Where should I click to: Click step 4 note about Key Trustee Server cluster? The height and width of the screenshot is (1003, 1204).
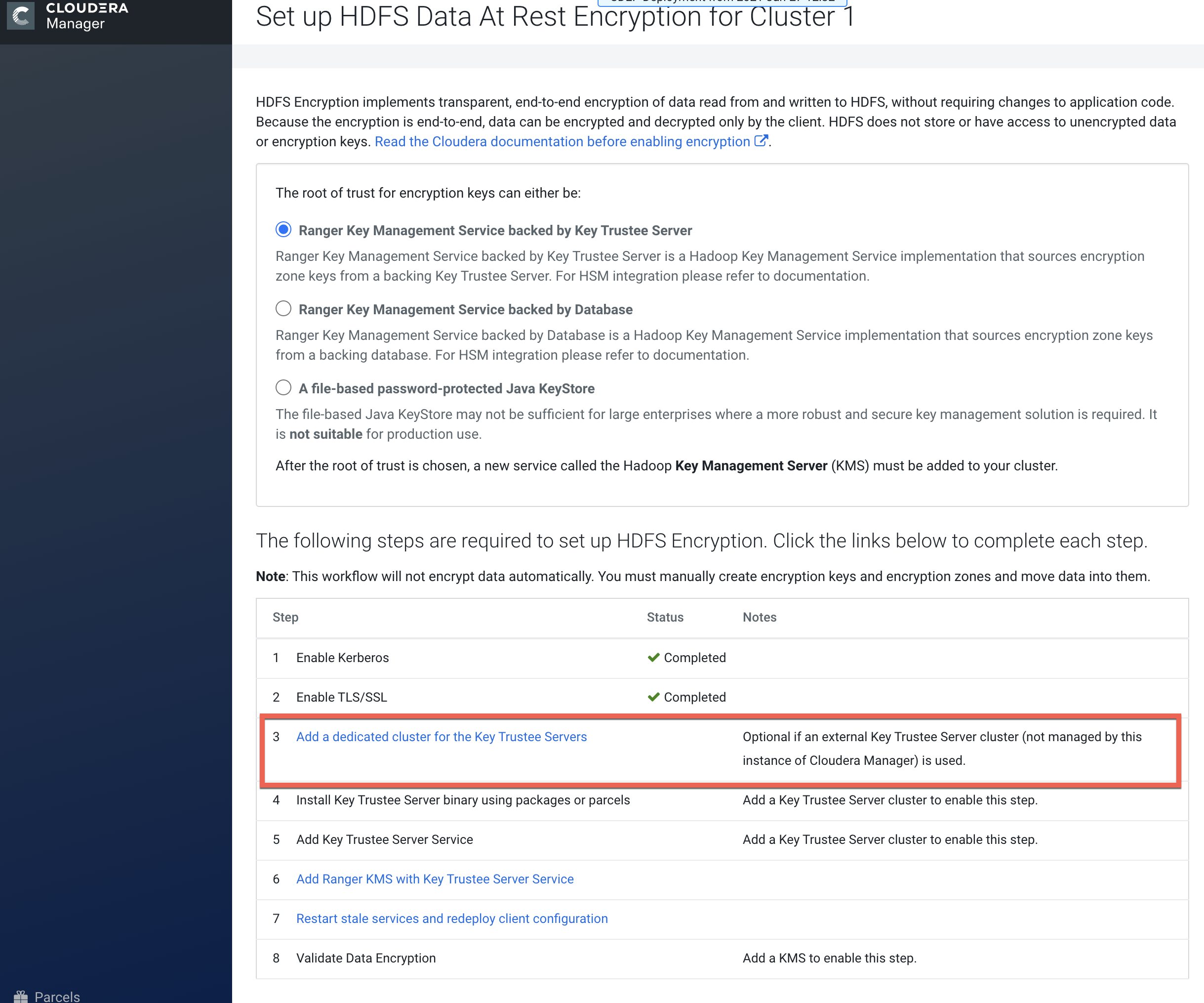pos(890,799)
